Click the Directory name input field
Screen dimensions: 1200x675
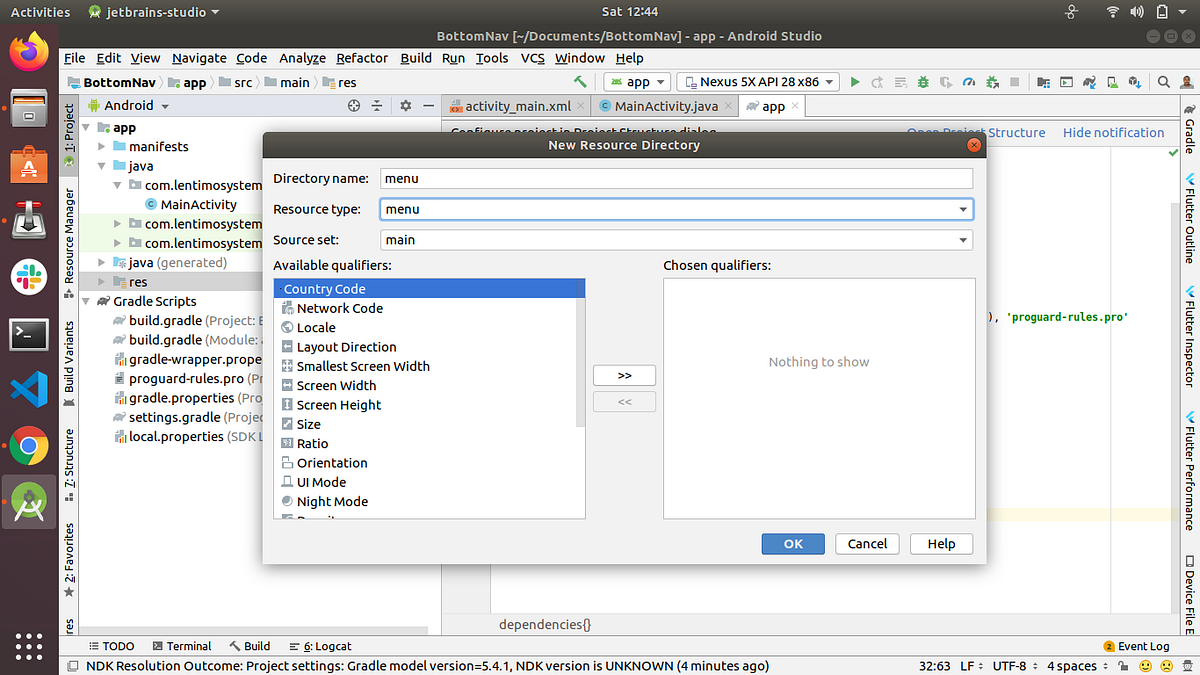[677, 178]
